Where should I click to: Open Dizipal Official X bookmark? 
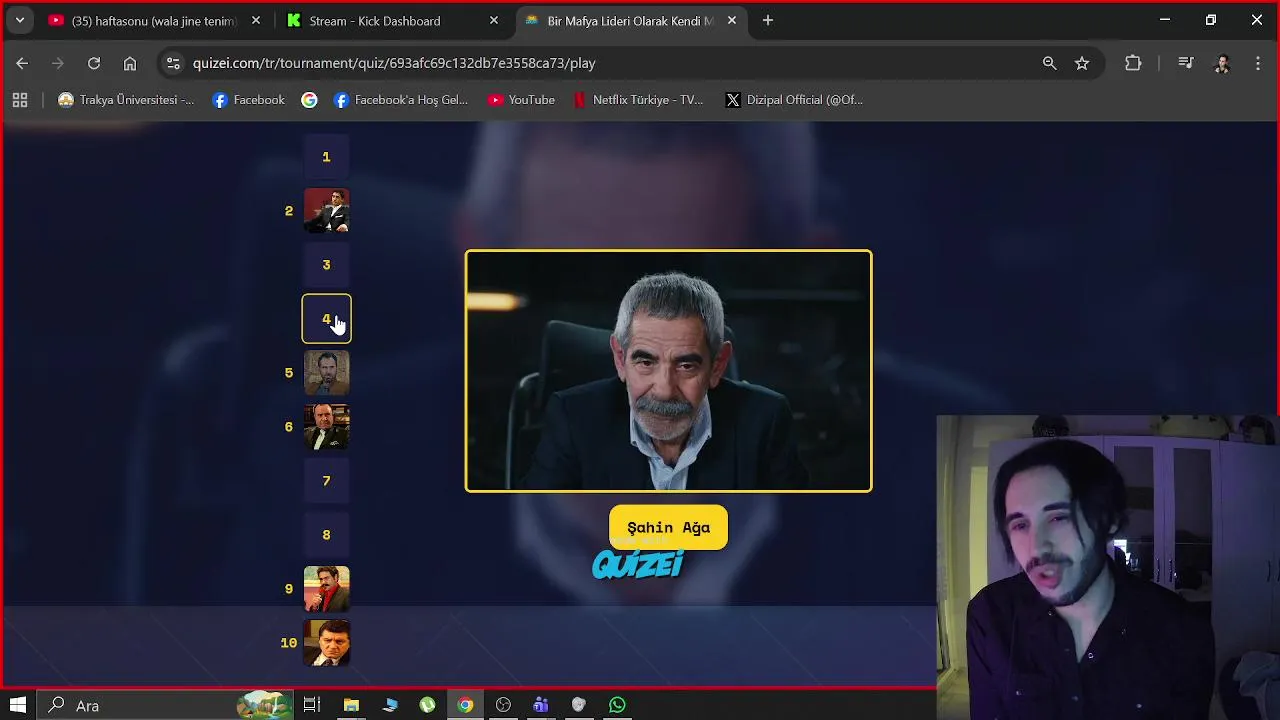click(x=794, y=100)
